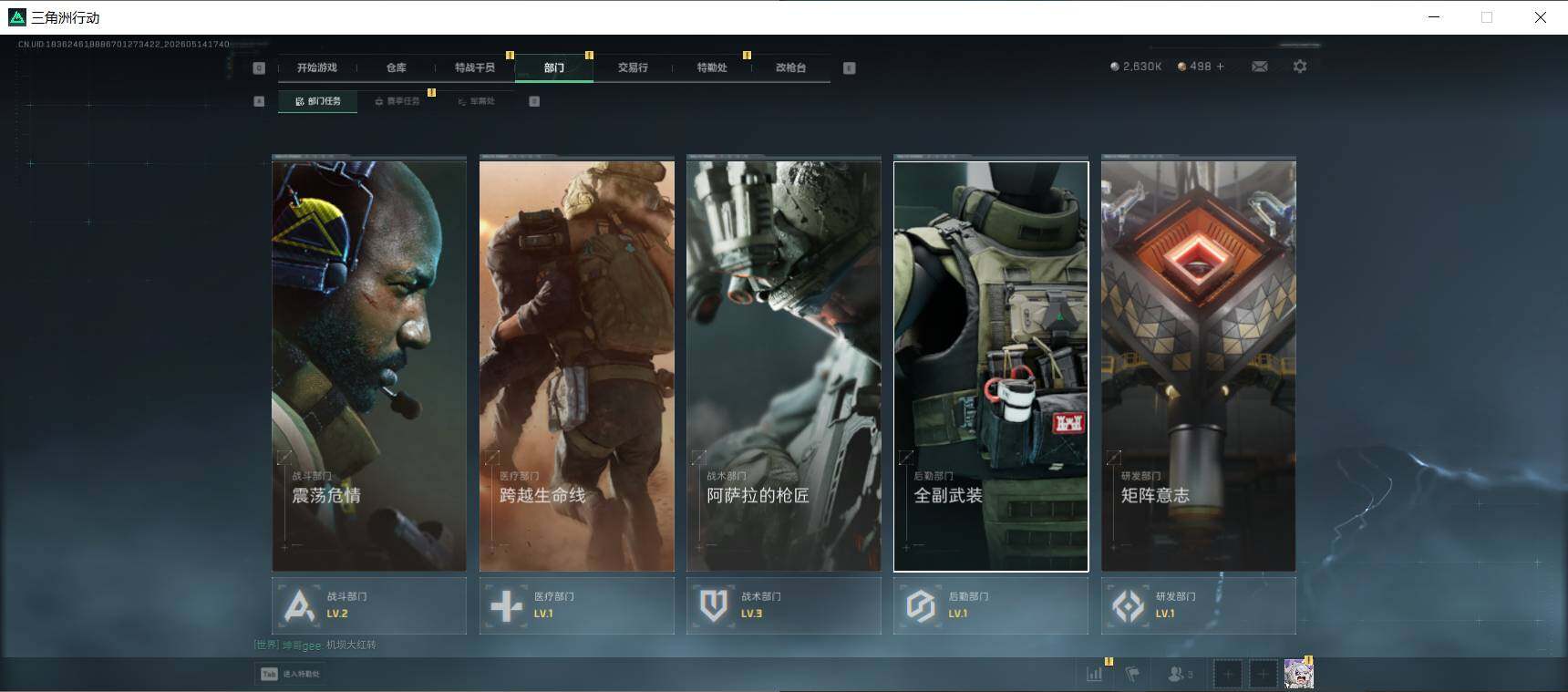Open the settings gear icon
1568x692 pixels.
(x=1300, y=67)
